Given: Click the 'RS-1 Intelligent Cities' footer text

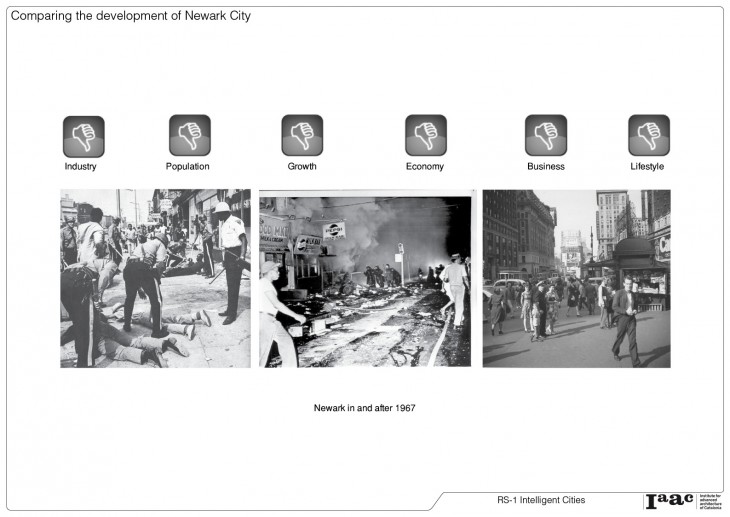Looking at the screenshot, I should [x=541, y=500].
